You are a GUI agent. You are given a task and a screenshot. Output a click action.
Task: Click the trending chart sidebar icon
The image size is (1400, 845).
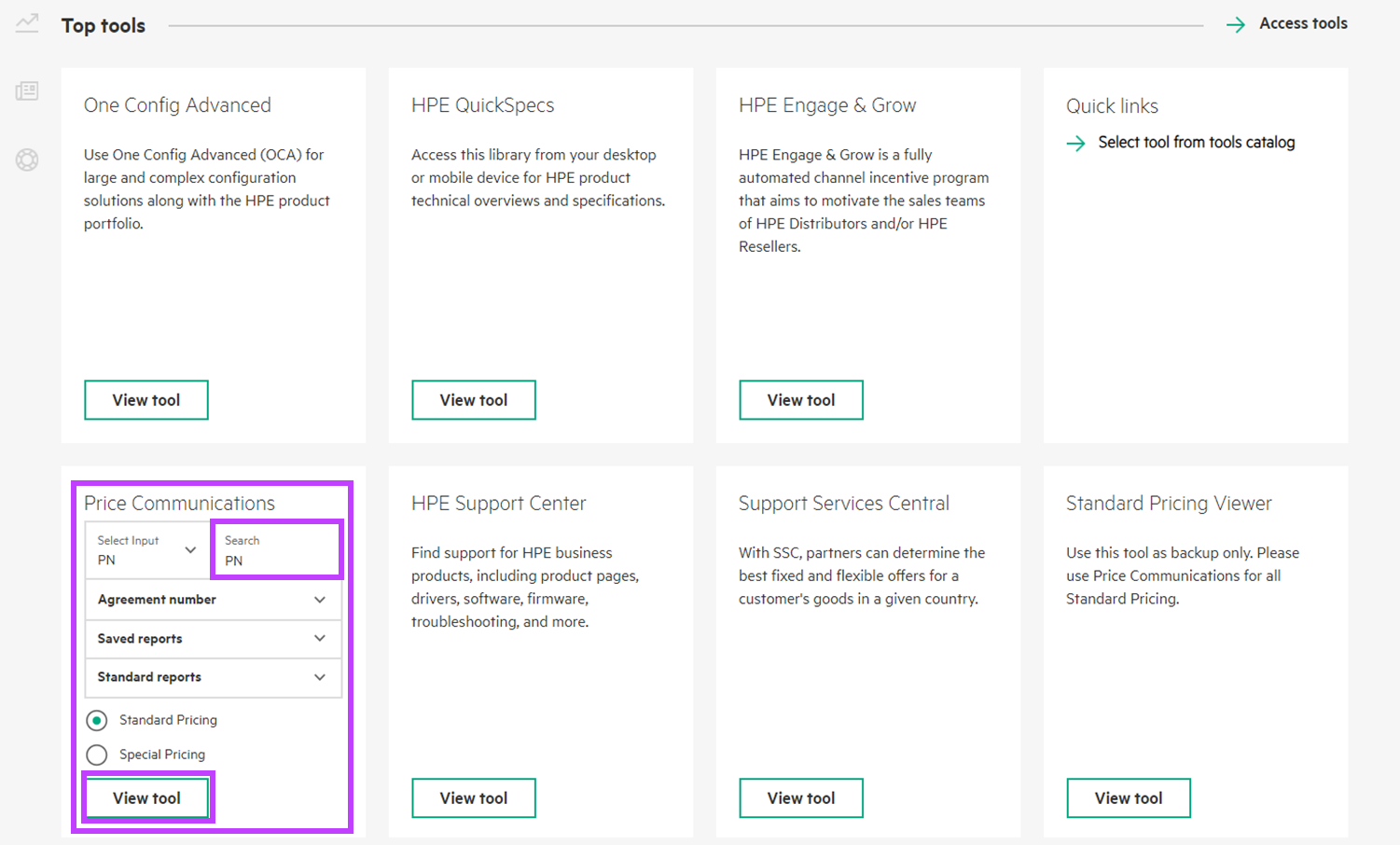pos(27,22)
